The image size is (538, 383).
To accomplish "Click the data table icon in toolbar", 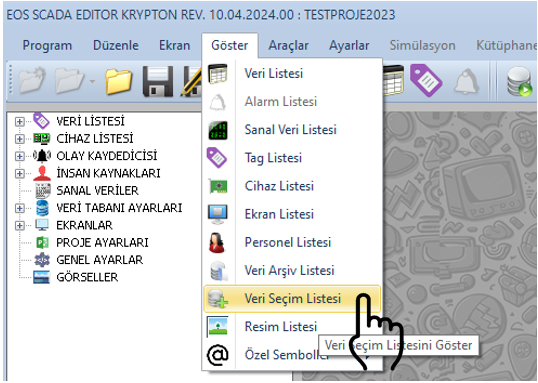I will pyautogui.click(x=394, y=80).
